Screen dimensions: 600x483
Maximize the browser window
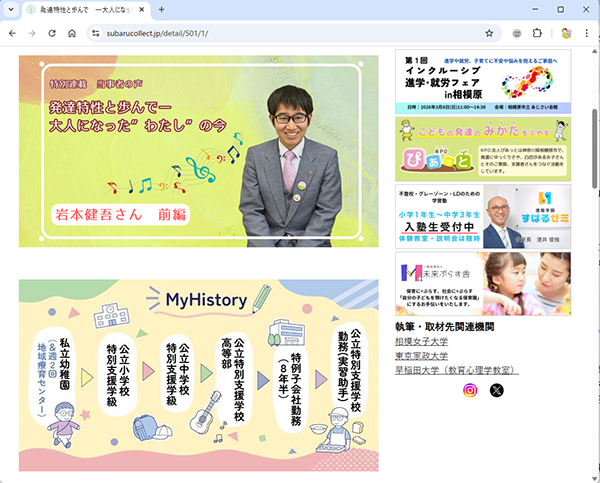[x=561, y=10]
